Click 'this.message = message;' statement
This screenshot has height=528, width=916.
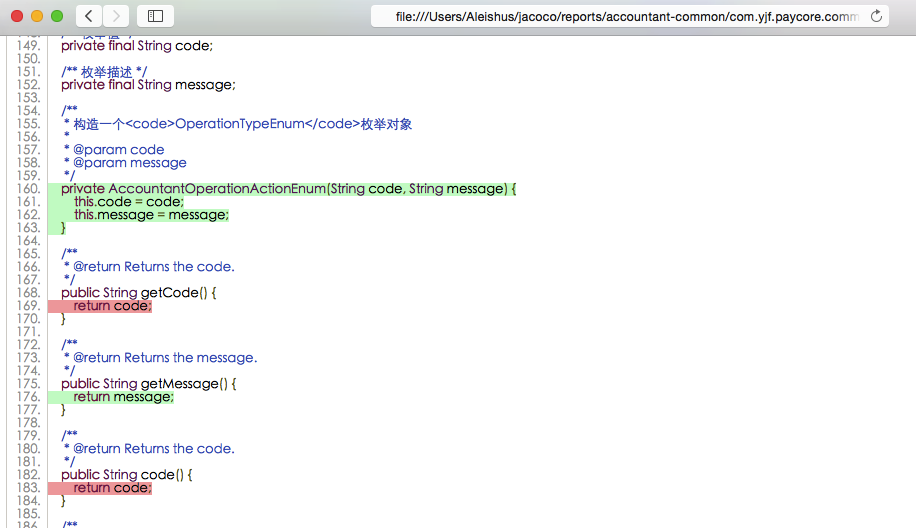(151, 215)
